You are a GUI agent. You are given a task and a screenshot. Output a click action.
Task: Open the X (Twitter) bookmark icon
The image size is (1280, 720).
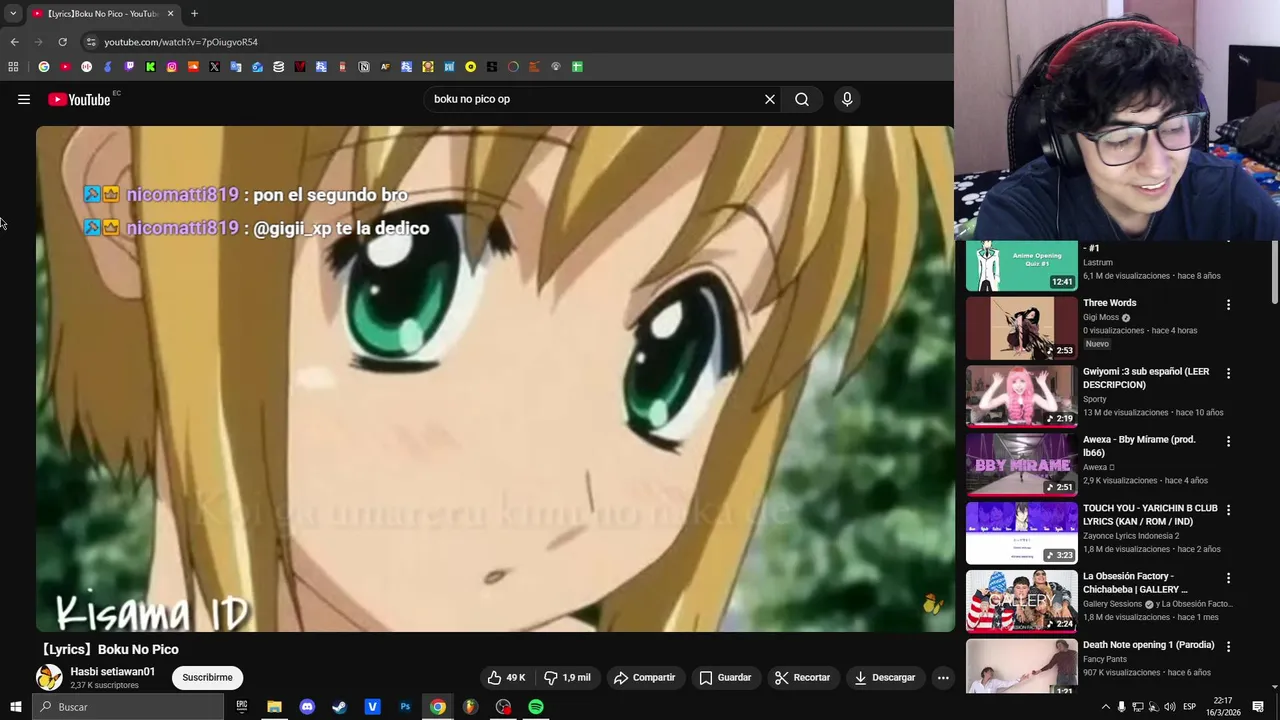214,67
